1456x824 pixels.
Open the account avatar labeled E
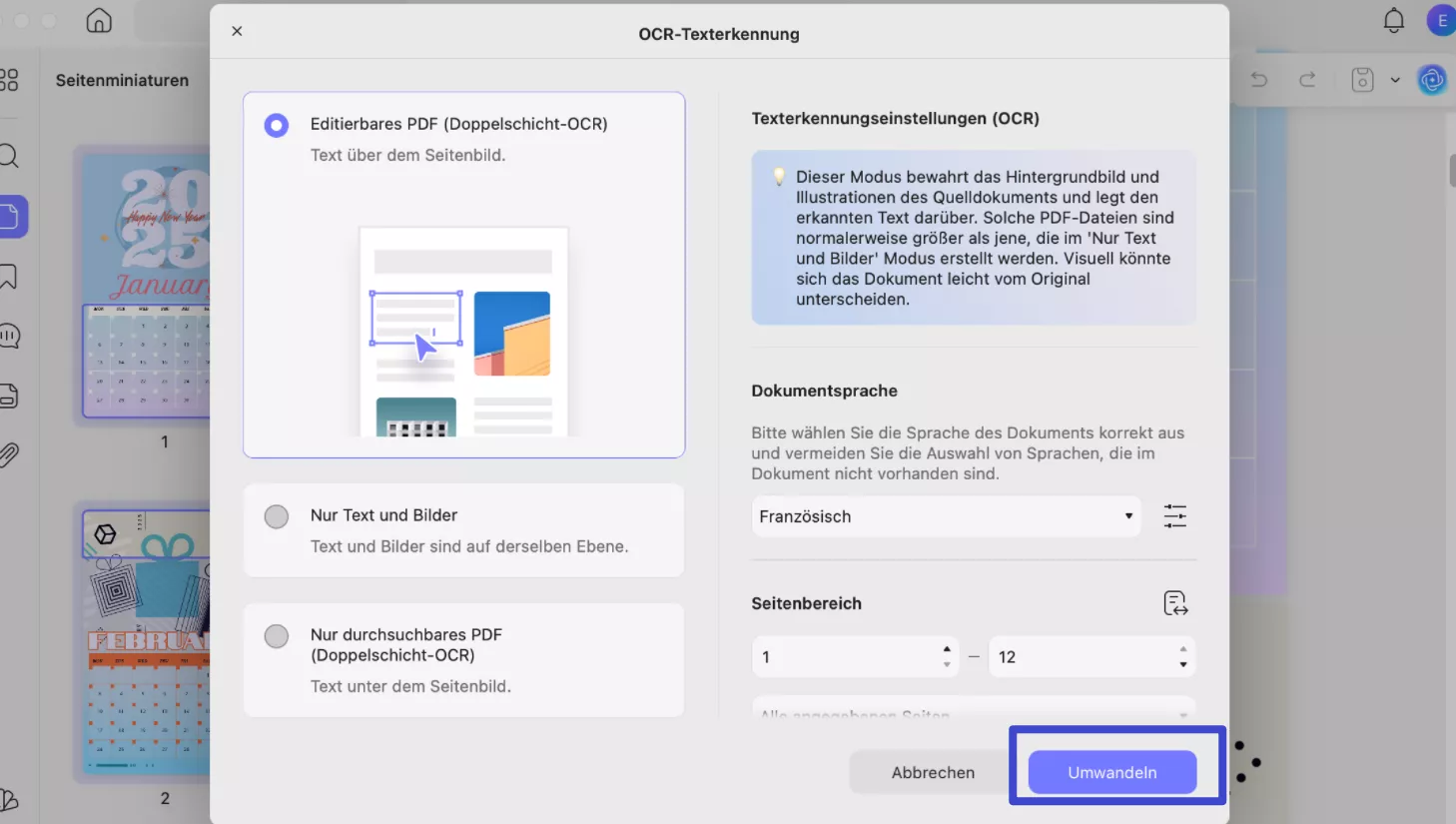(1441, 20)
